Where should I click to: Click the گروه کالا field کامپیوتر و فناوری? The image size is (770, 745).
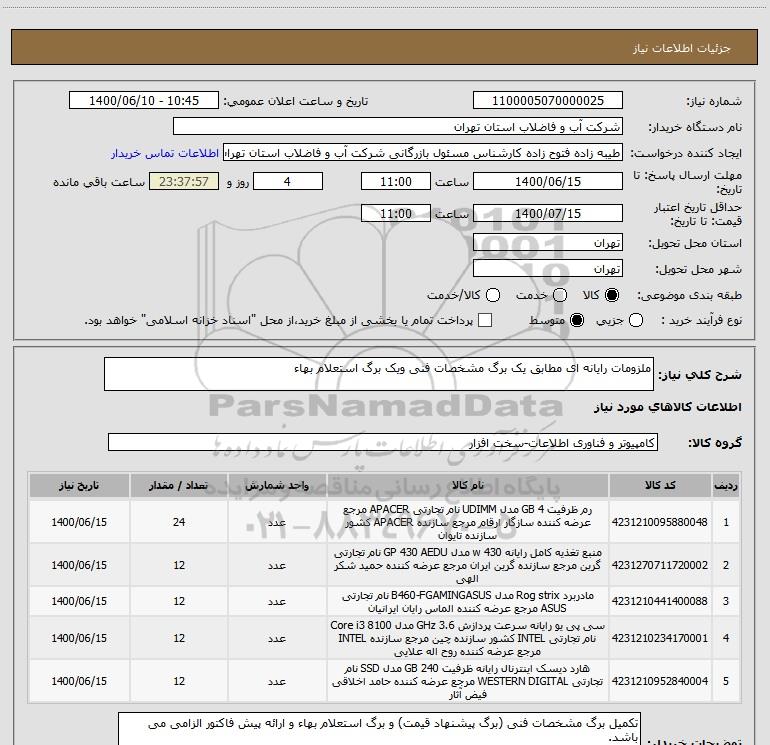coord(383,442)
